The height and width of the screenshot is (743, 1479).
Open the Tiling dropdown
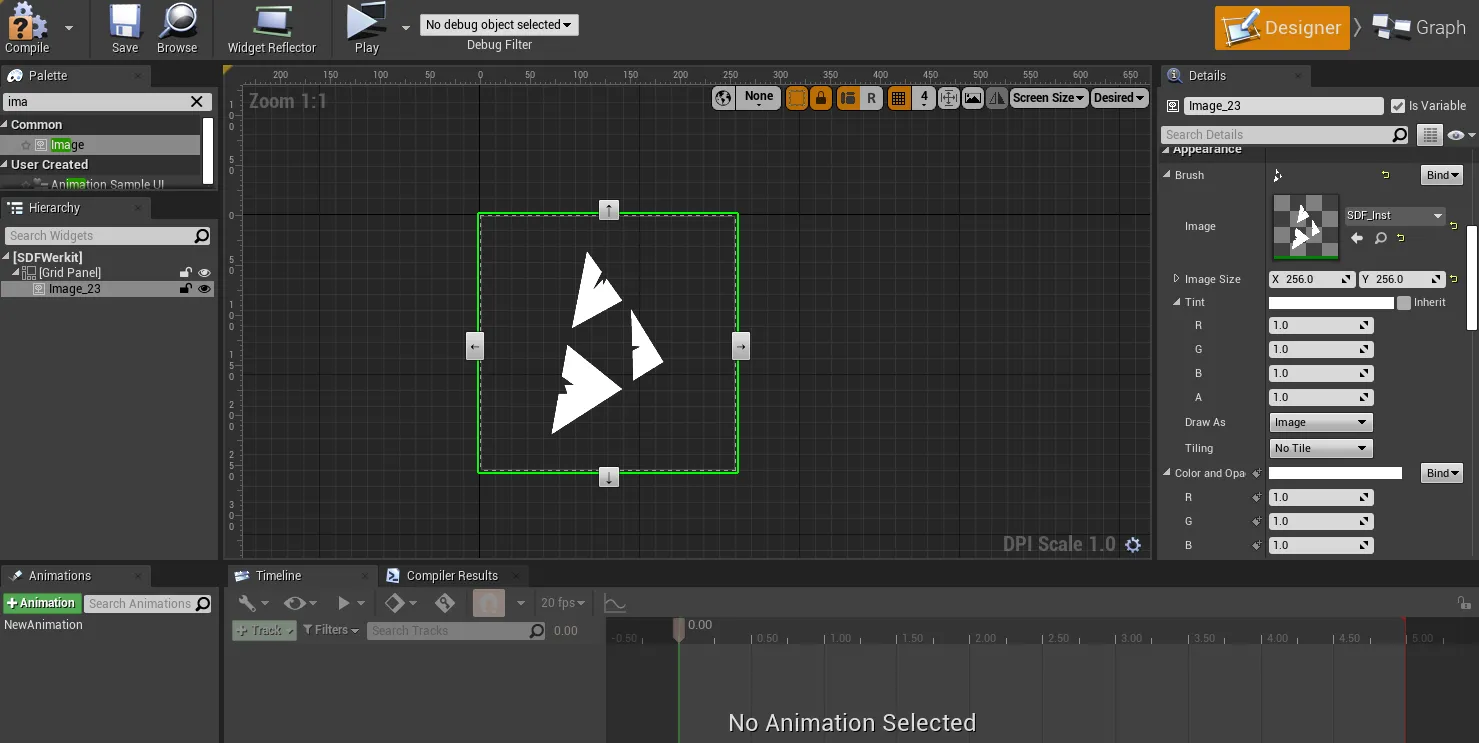point(1320,449)
